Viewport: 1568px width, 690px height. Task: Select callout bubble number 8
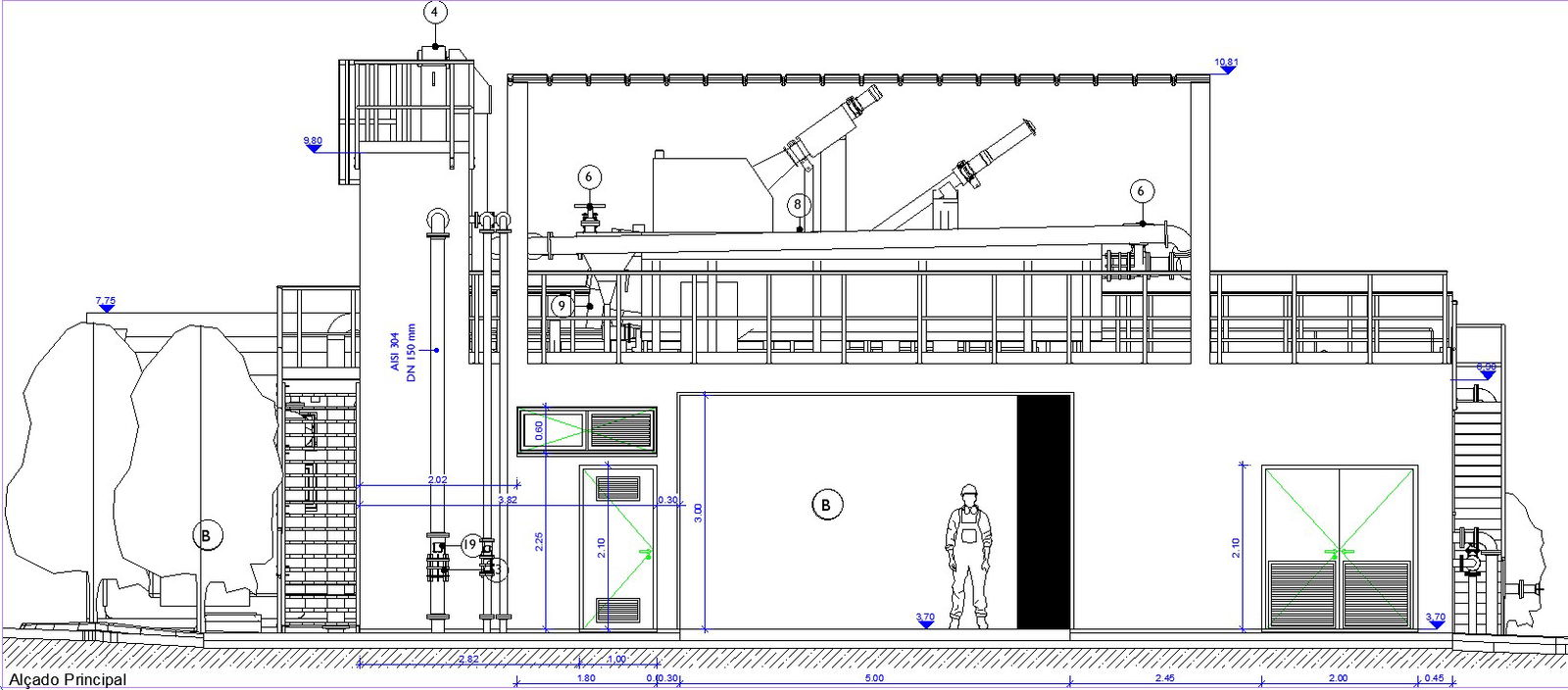[x=798, y=205]
